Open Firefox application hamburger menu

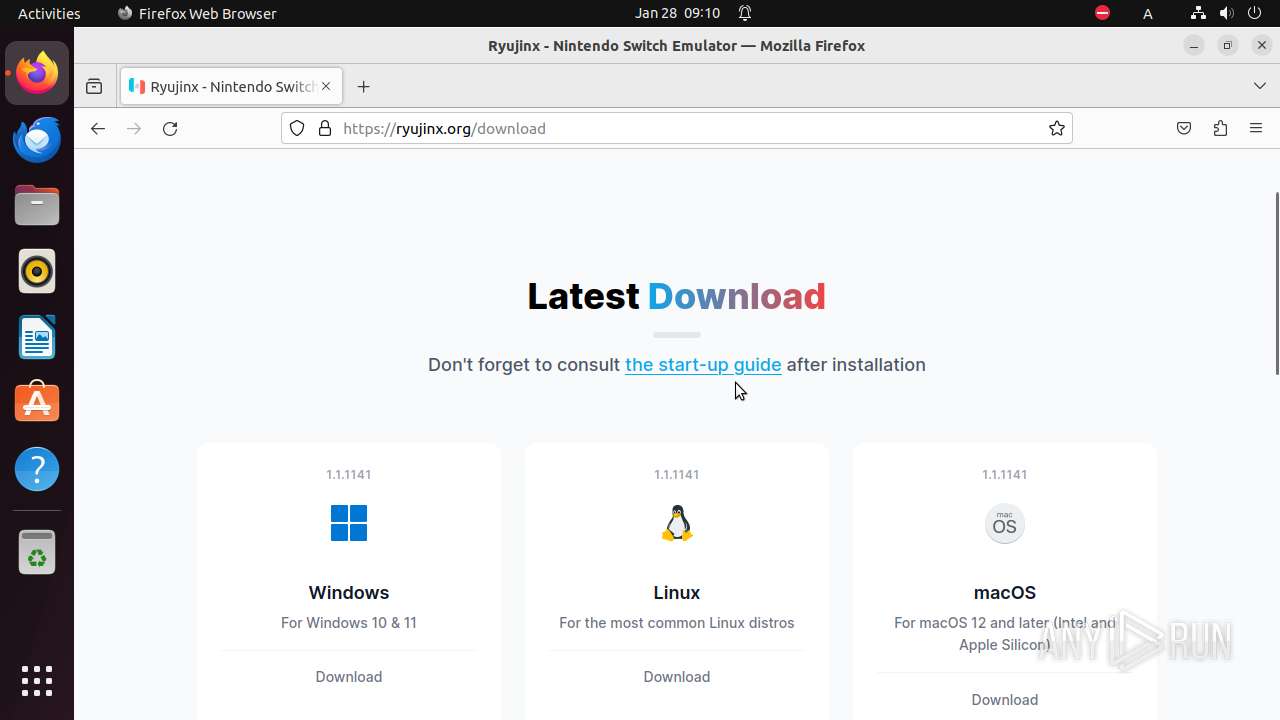pos(1256,128)
